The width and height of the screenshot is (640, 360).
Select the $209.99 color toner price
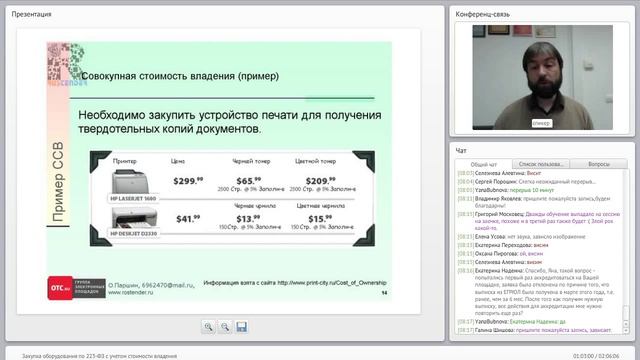point(320,181)
